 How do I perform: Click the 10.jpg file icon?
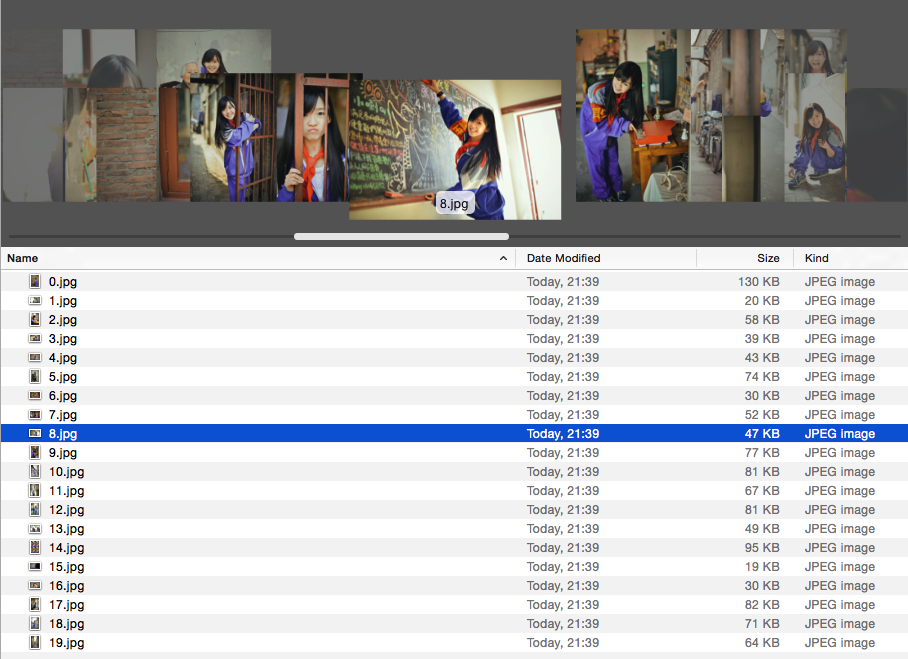tap(35, 471)
